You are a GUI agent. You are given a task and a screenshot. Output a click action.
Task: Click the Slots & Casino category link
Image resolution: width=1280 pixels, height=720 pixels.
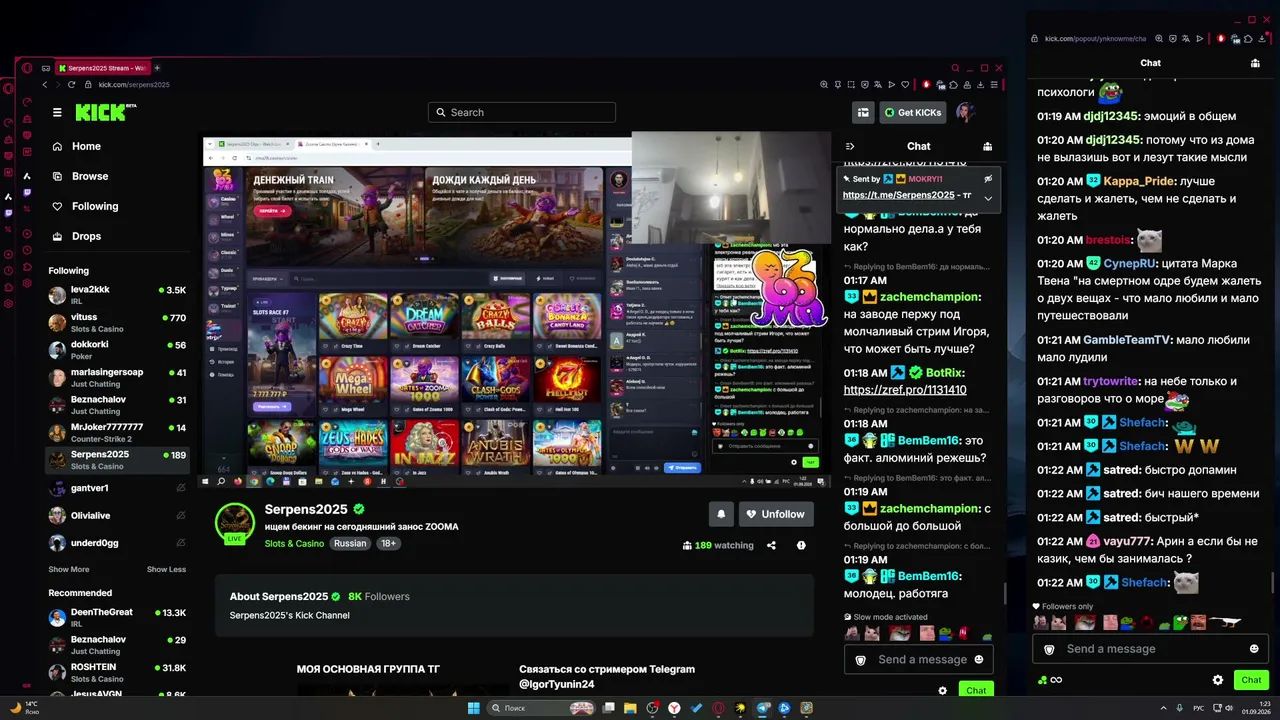point(294,544)
